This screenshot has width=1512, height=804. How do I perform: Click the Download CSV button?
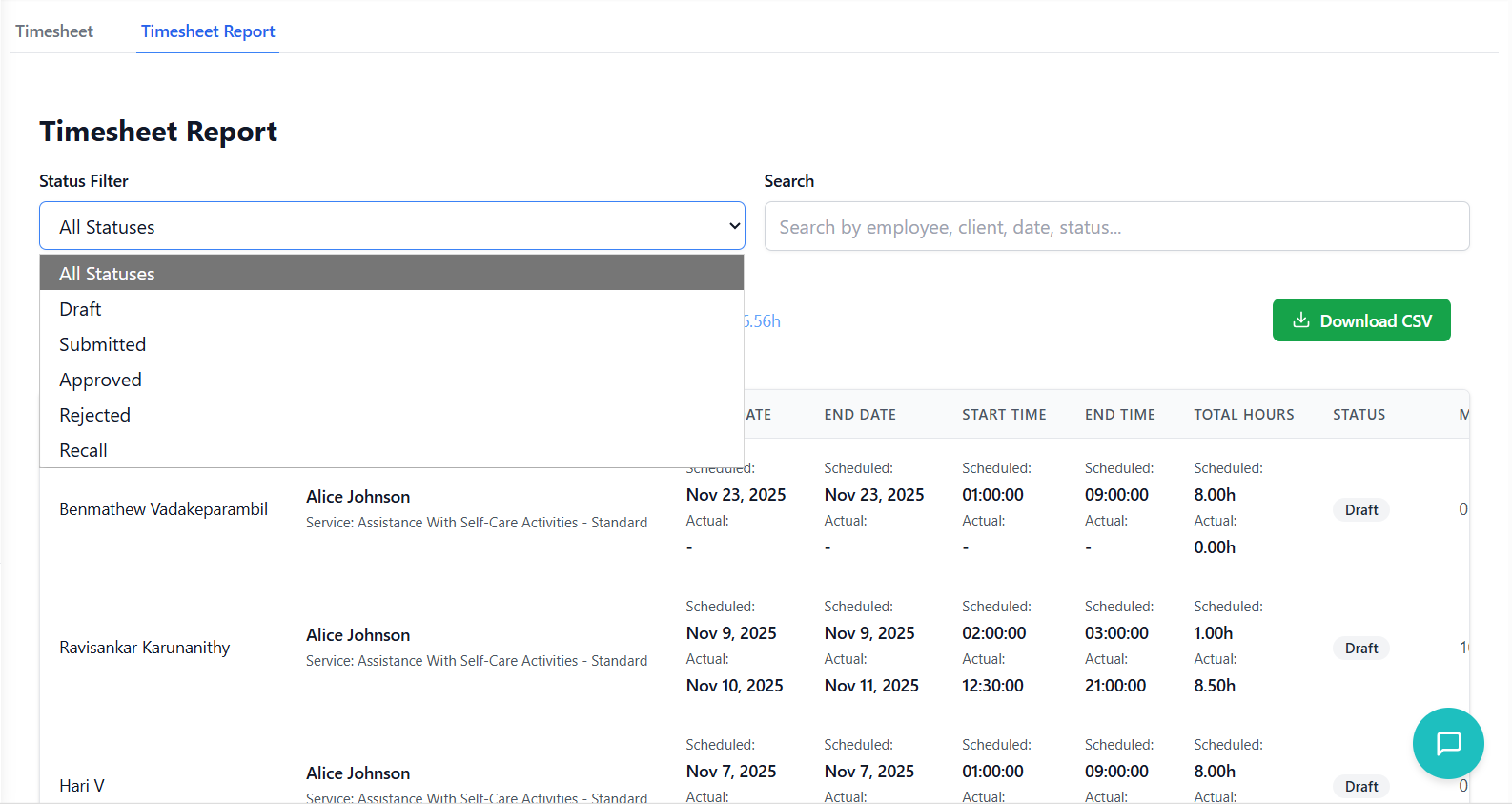1360,320
